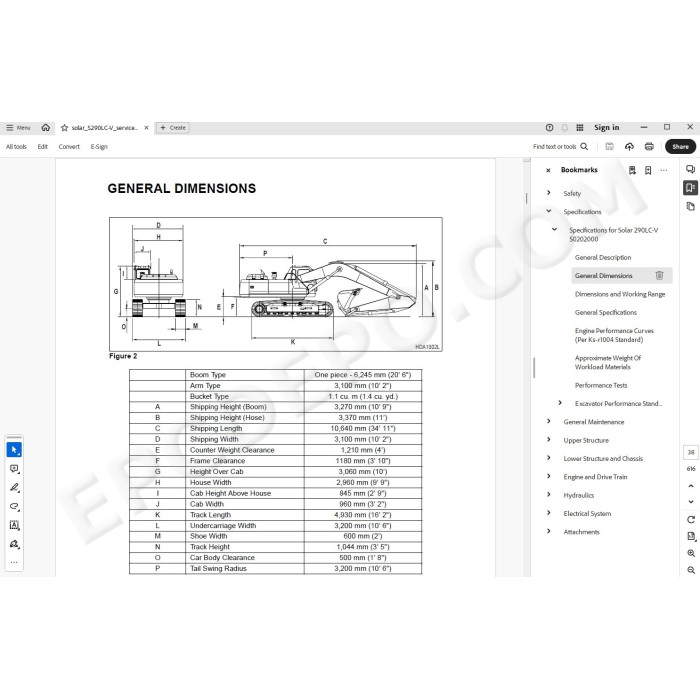Open the General Specifications bookmark
This screenshot has height=700, width=700.
click(605, 312)
